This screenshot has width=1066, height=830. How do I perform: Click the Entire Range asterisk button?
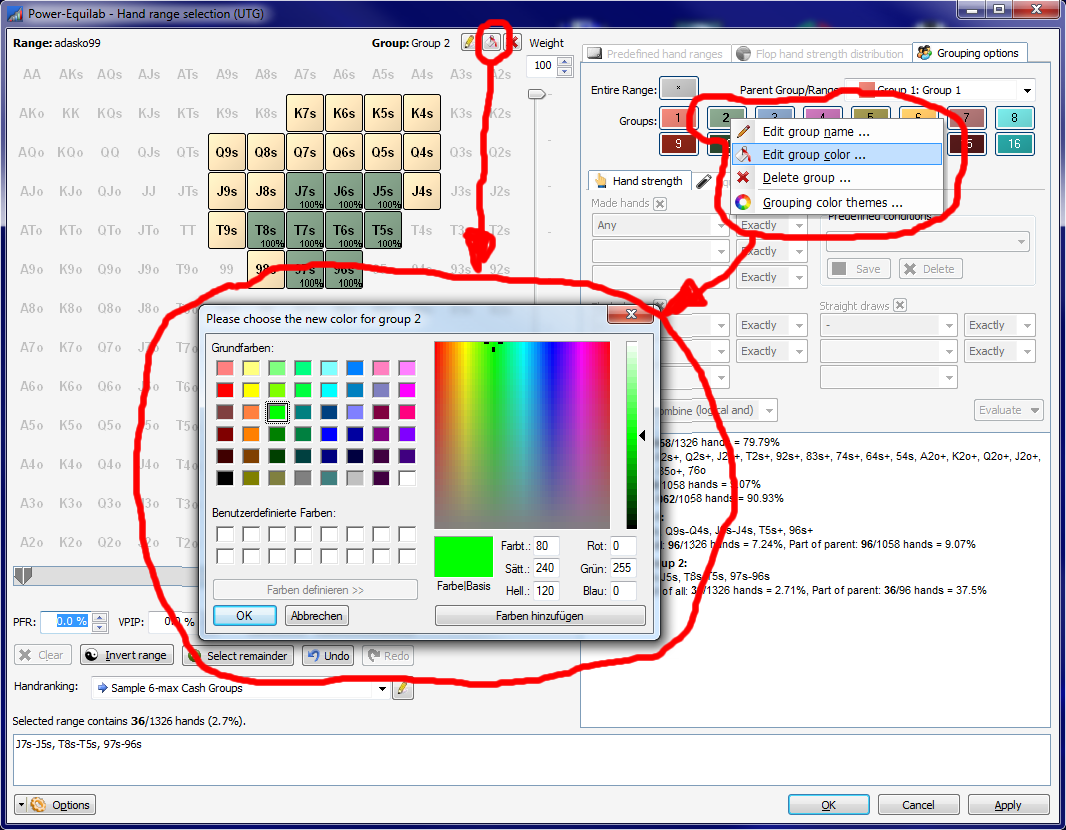[678, 88]
